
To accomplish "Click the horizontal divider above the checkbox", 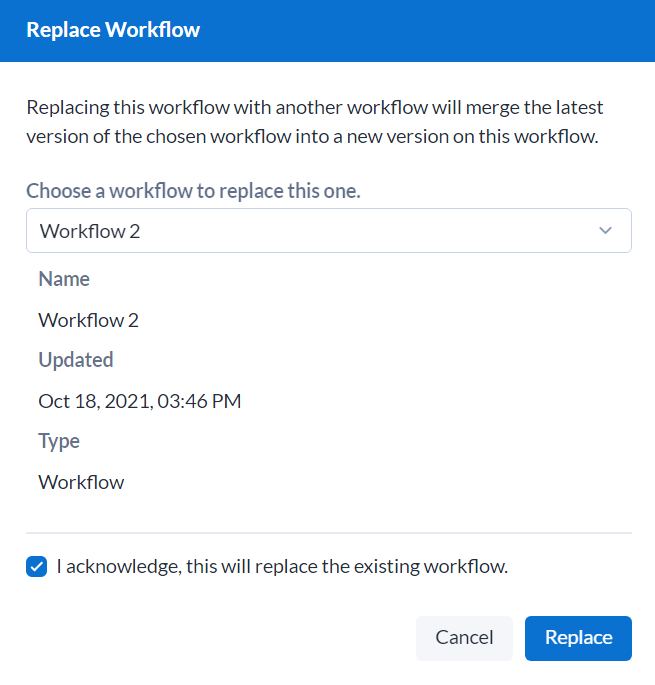I will point(328,533).
